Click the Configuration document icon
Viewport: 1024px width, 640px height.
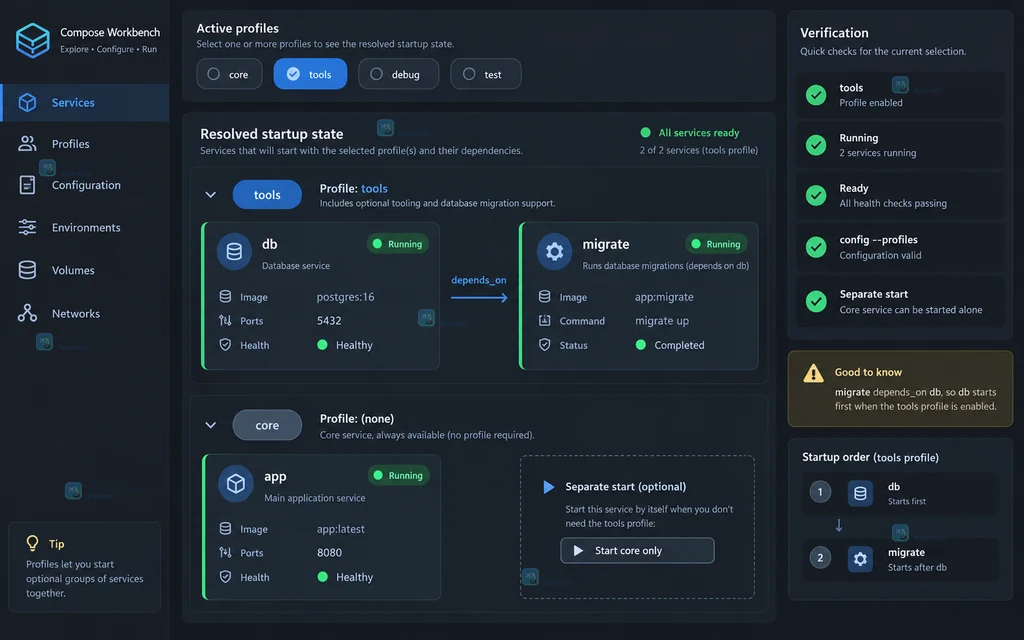coord(27,185)
